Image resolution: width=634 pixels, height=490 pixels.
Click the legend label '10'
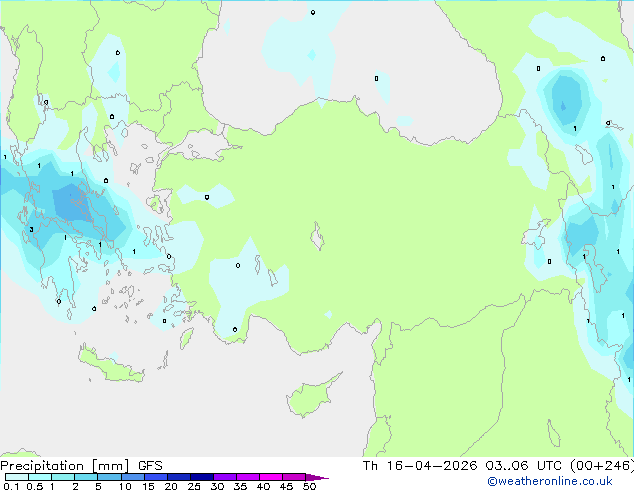pyautogui.click(x=125, y=486)
